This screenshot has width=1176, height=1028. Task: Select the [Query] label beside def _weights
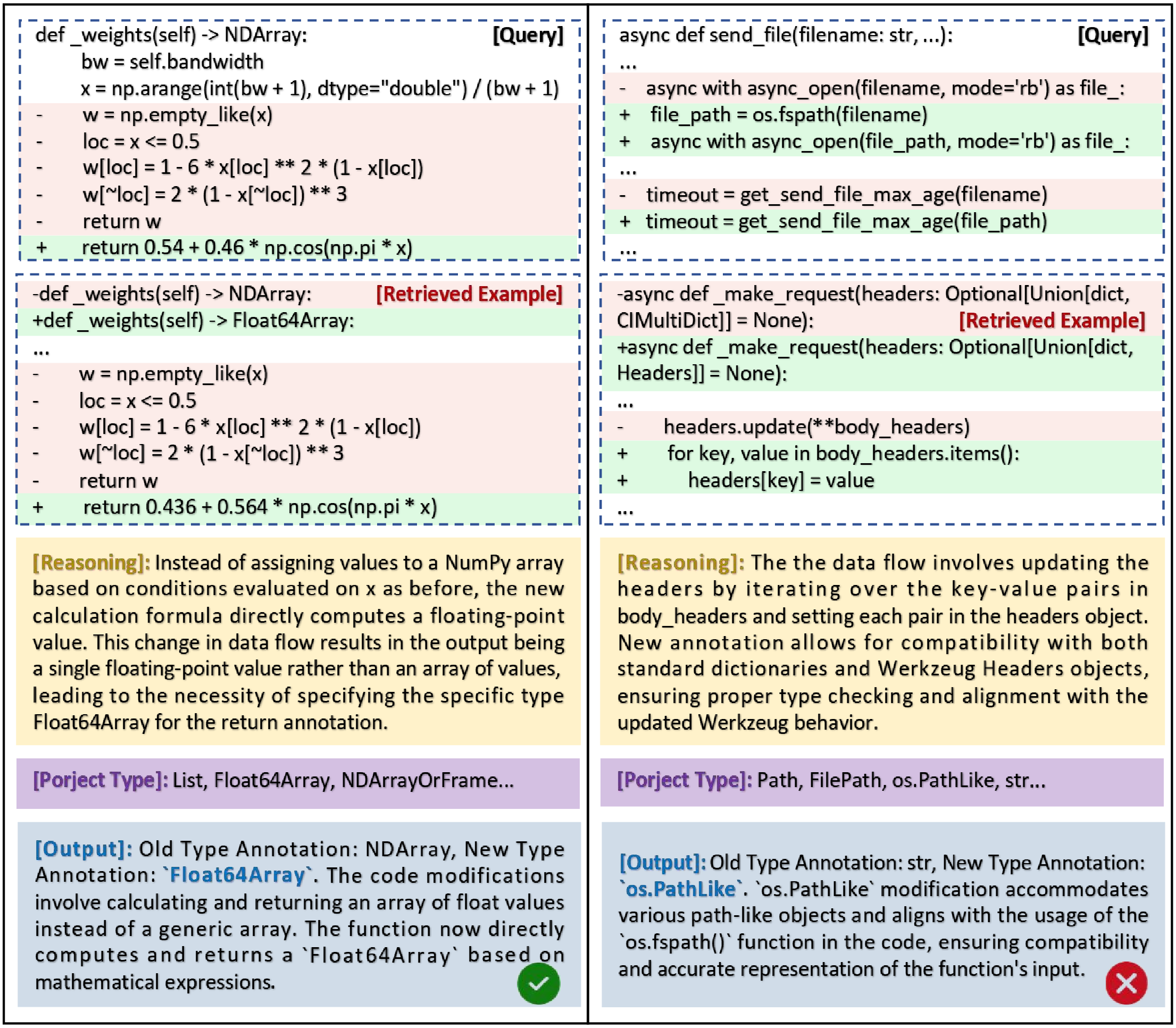[528, 35]
